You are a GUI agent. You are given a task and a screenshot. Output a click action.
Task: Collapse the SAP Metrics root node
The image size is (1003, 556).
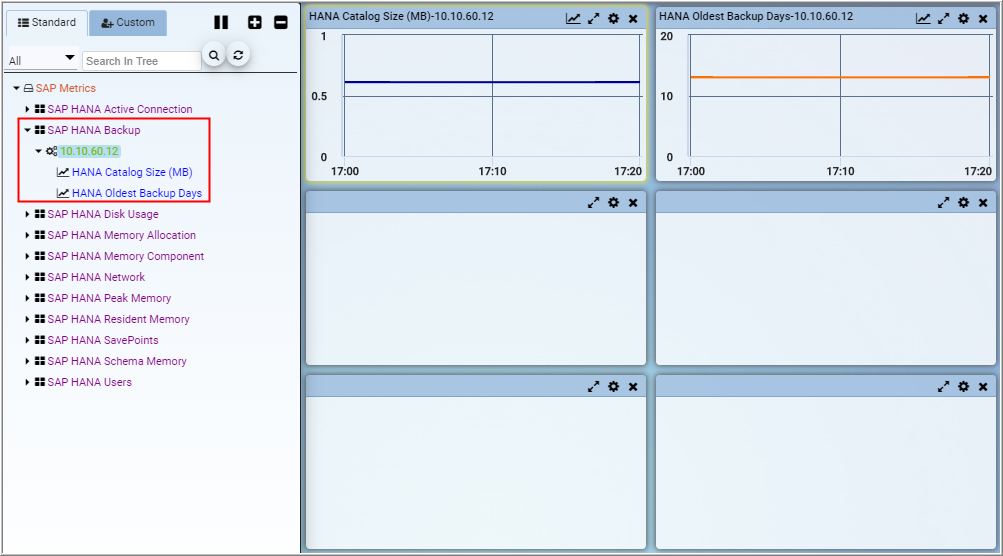16,88
